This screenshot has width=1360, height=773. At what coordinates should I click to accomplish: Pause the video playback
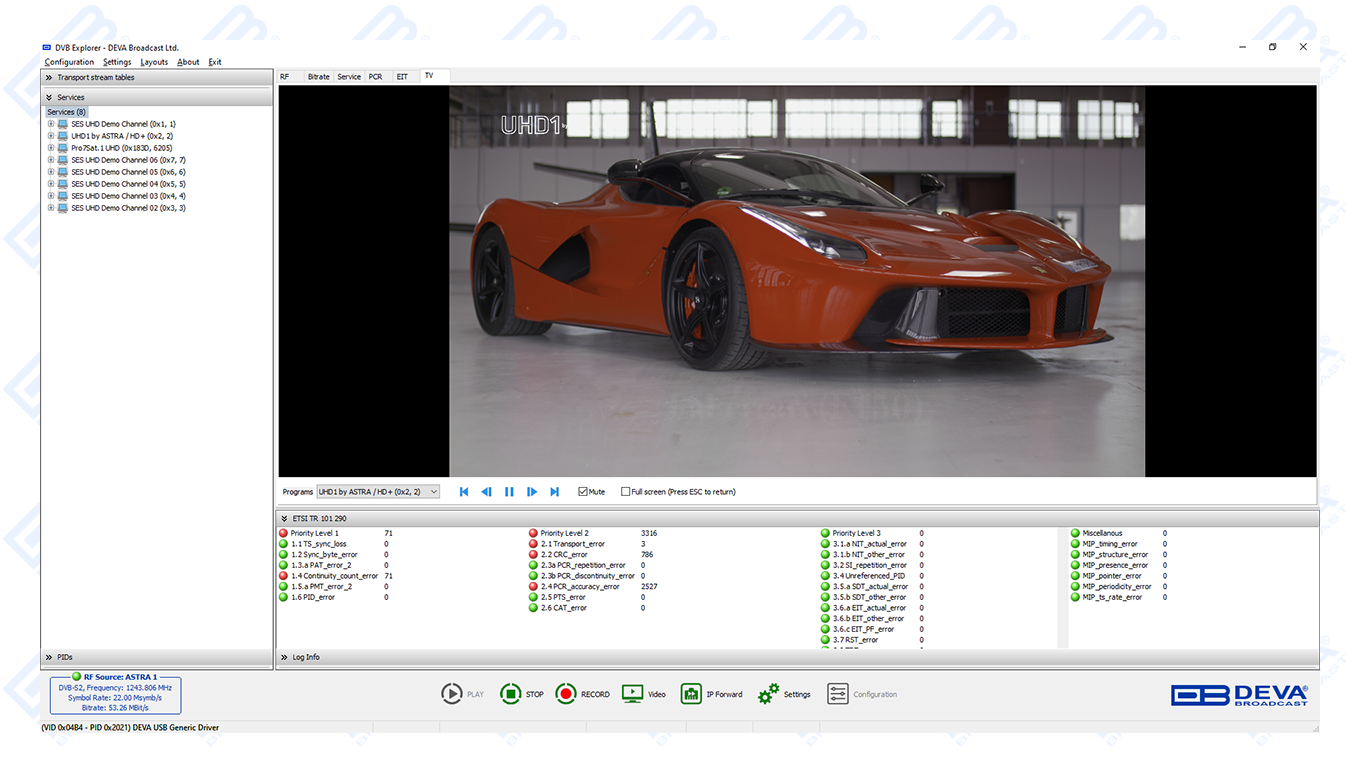[509, 492]
